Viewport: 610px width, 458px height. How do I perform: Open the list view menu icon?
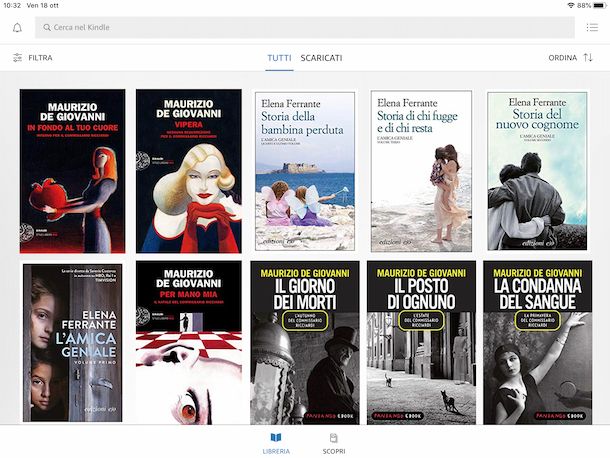[592, 27]
